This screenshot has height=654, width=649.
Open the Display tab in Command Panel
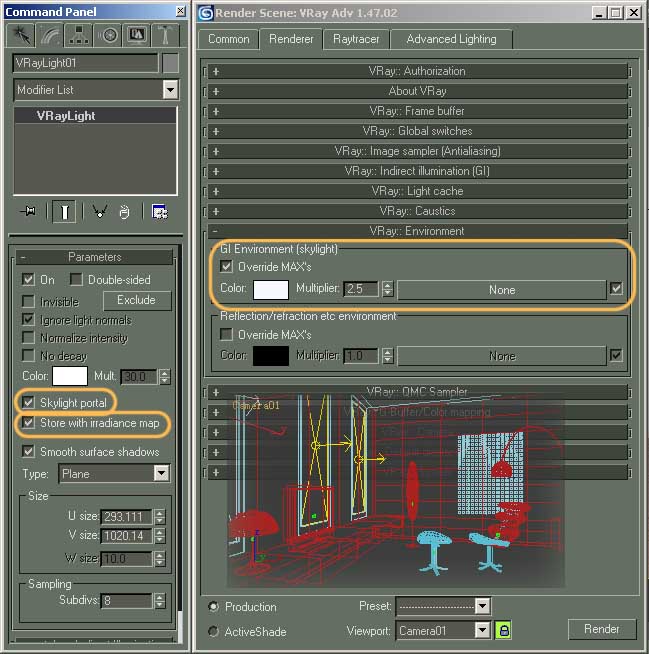(x=137, y=35)
